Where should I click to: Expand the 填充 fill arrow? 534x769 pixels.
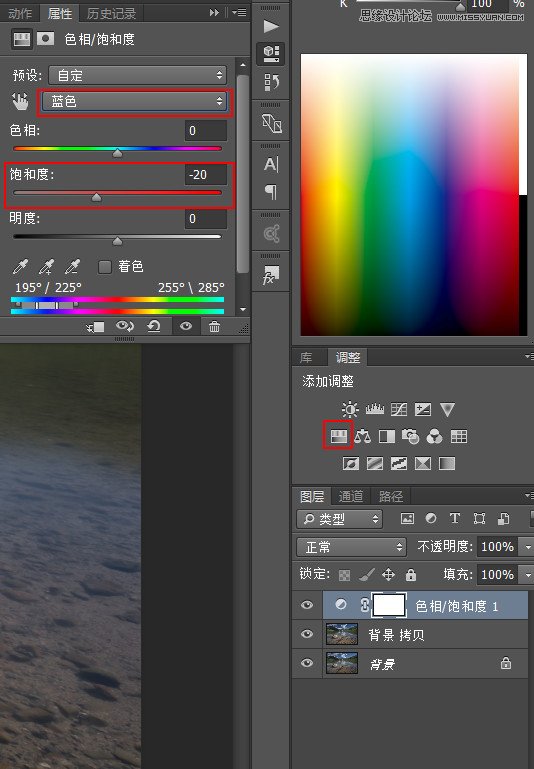(x=528, y=574)
